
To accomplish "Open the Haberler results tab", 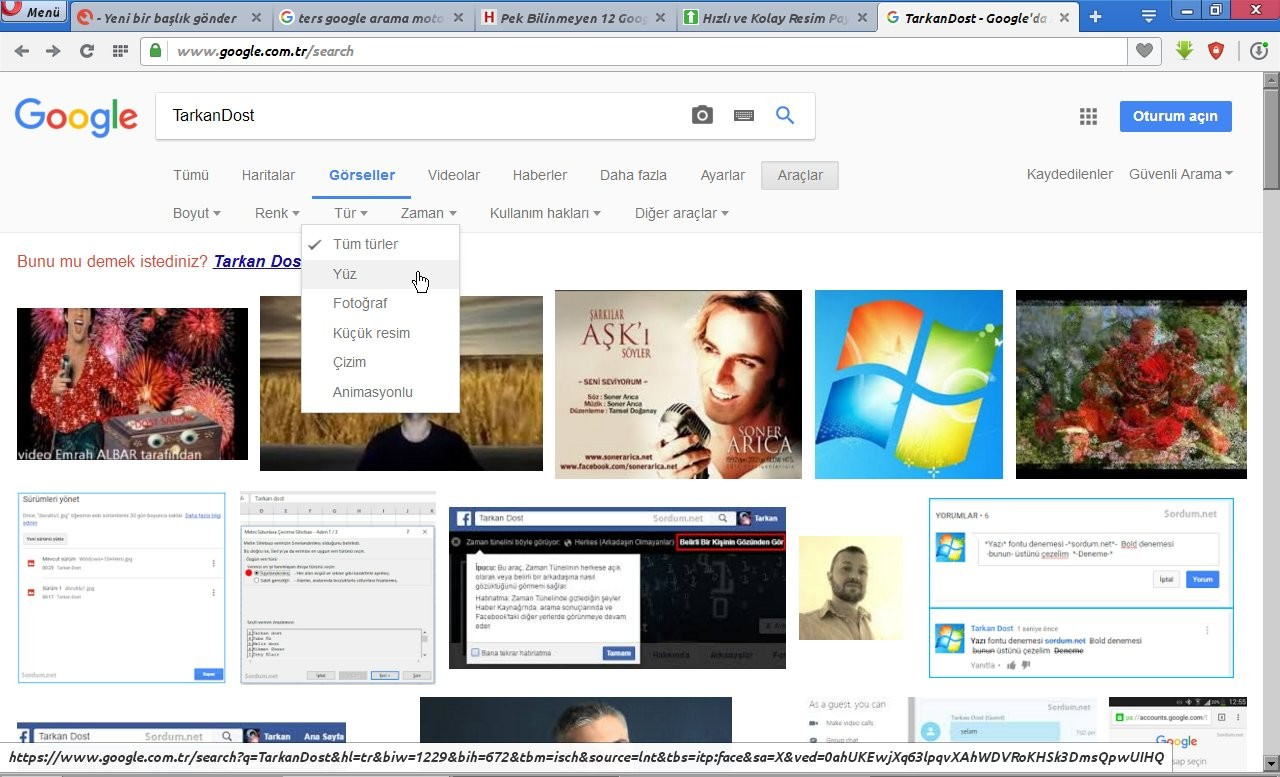I will point(540,175).
